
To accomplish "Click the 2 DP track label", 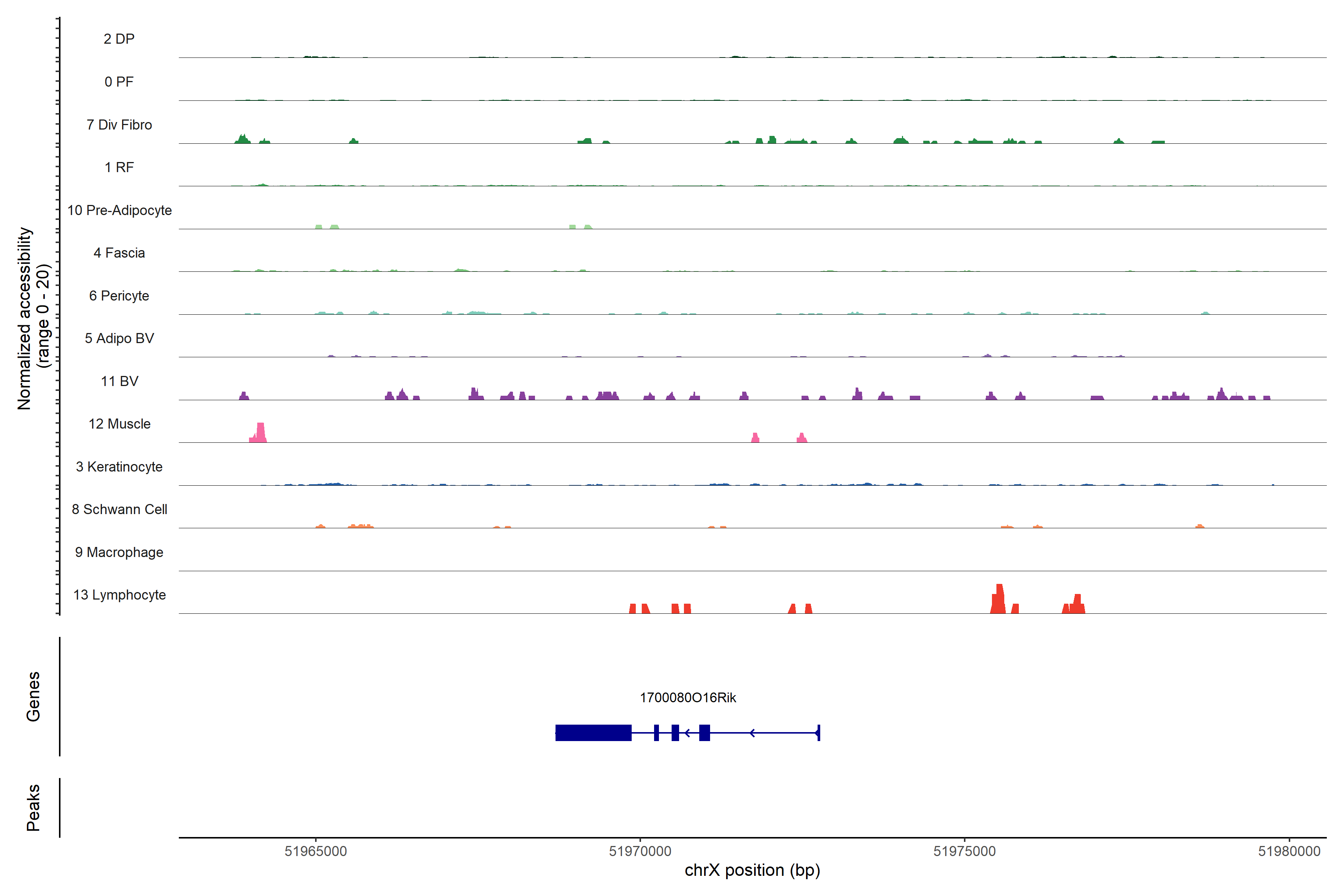I will [119, 39].
